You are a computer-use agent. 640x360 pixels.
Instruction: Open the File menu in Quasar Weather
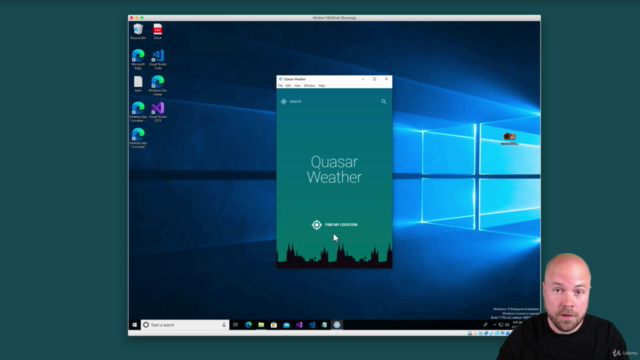pyautogui.click(x=280, y=86)
